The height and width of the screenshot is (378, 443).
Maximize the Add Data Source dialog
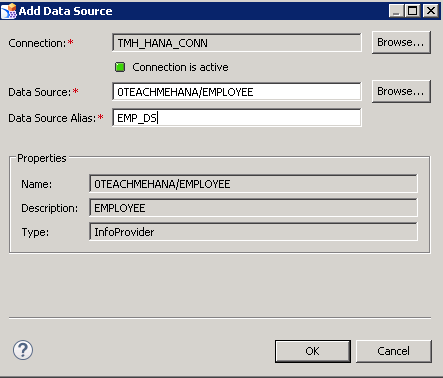pos(413,11)
